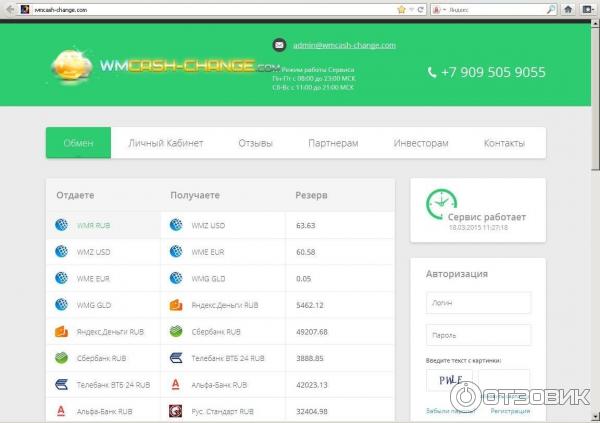Click the Рус. Стандарт RUB icon
Image resolution: width=600 pixels, height=423 pixels.
(x=175, y=410)
